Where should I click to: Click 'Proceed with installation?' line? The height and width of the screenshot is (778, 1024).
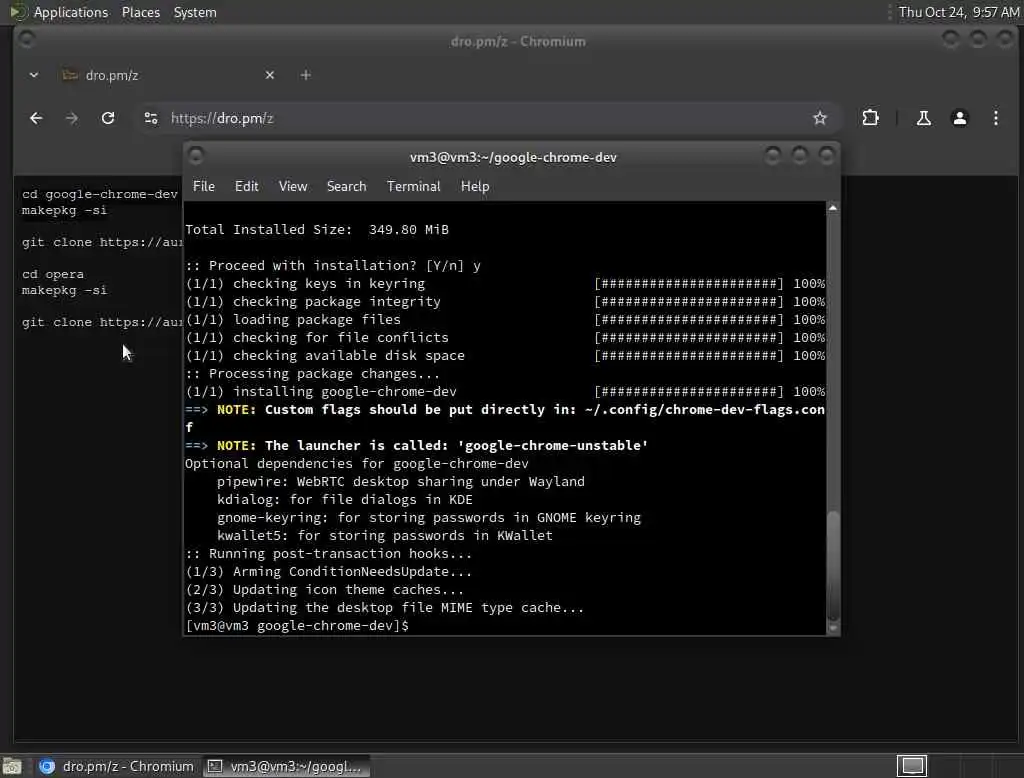coord(333,266)
